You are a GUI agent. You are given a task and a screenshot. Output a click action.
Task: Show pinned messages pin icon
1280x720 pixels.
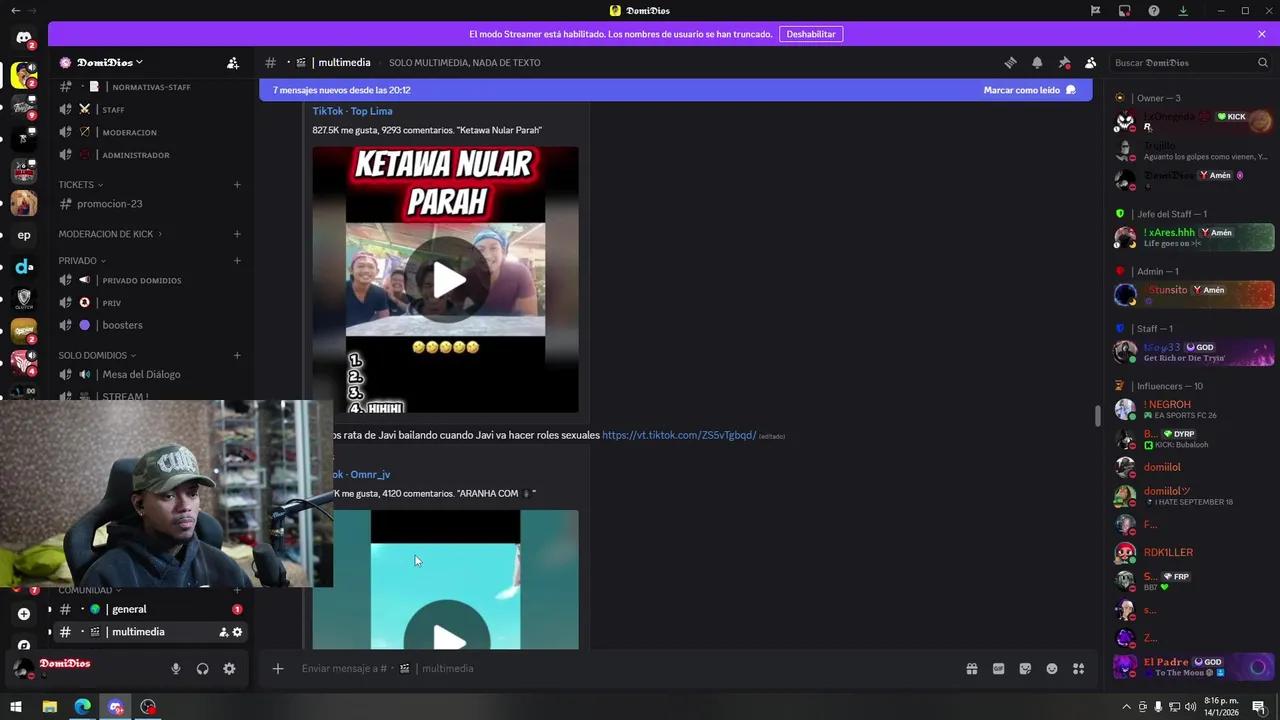coord(1064,62)
